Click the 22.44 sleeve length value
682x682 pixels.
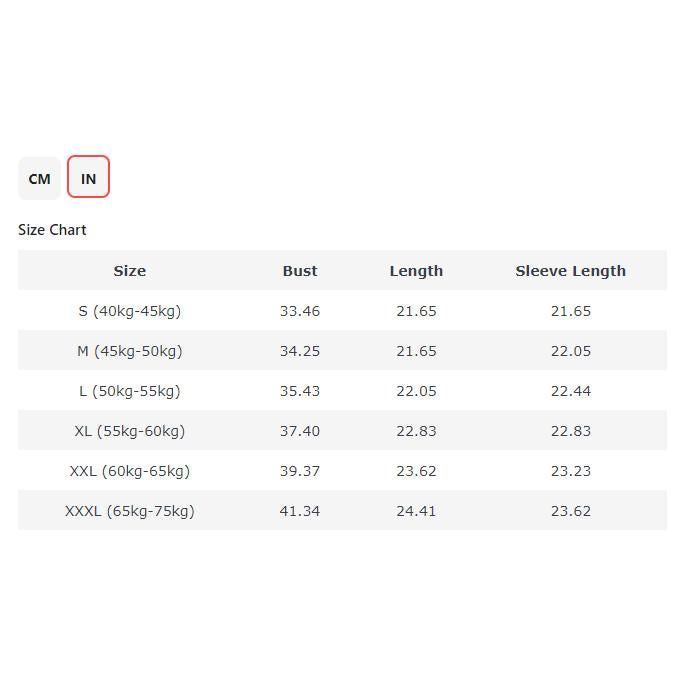coord(570,391)
